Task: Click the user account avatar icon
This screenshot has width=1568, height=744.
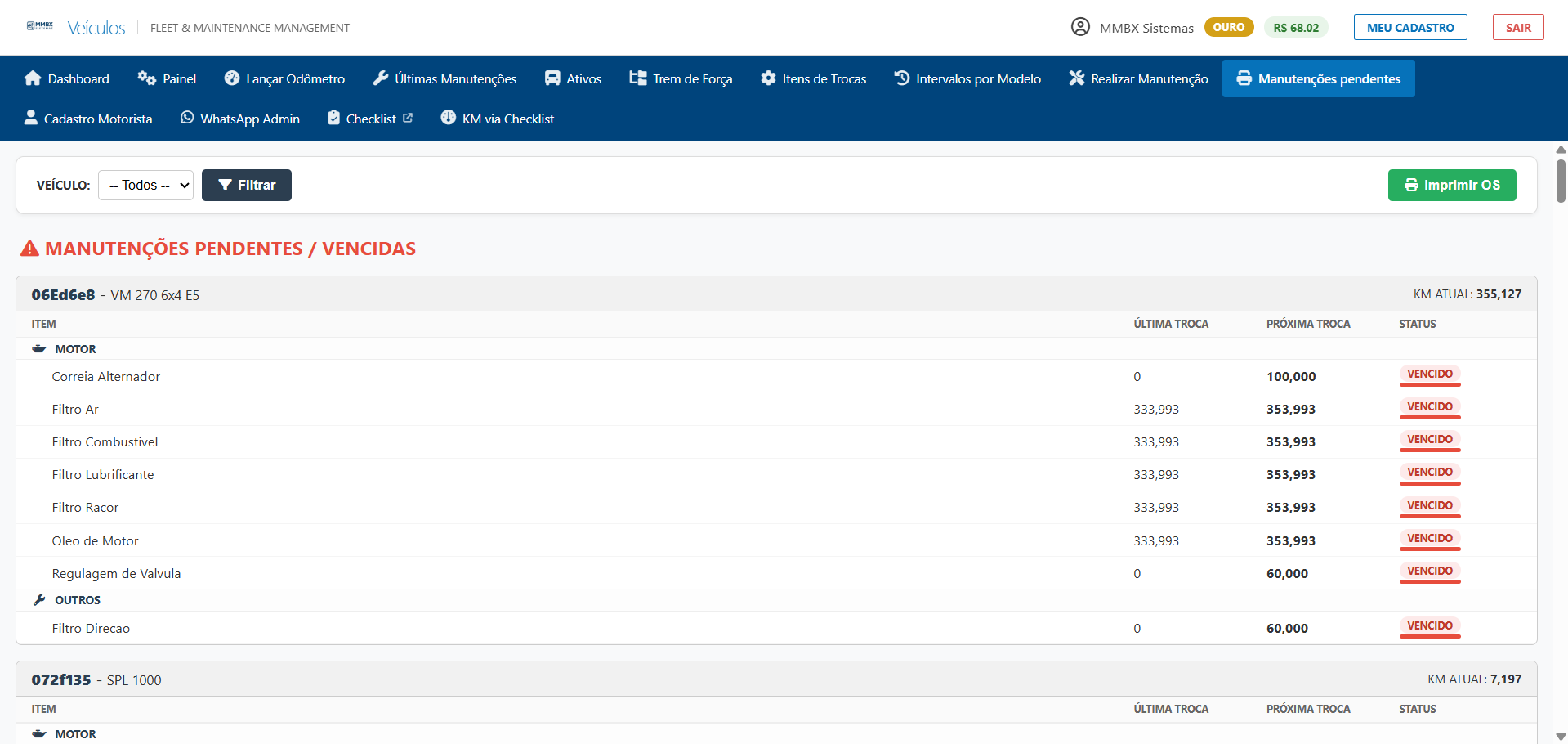Action: (1080, 27)
